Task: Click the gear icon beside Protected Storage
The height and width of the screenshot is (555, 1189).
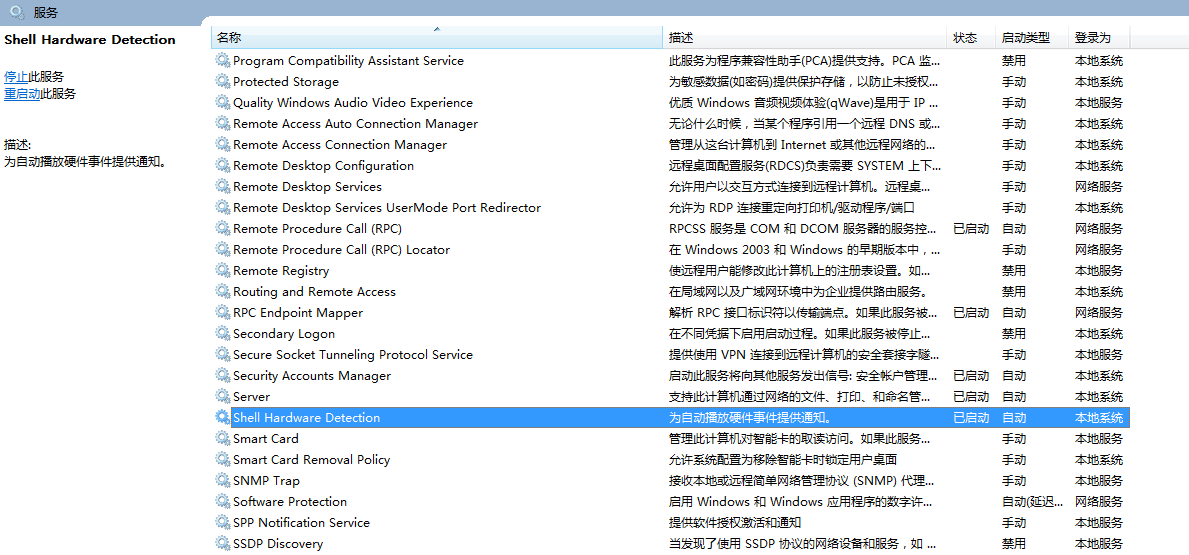Action: (x=222, y=82)
